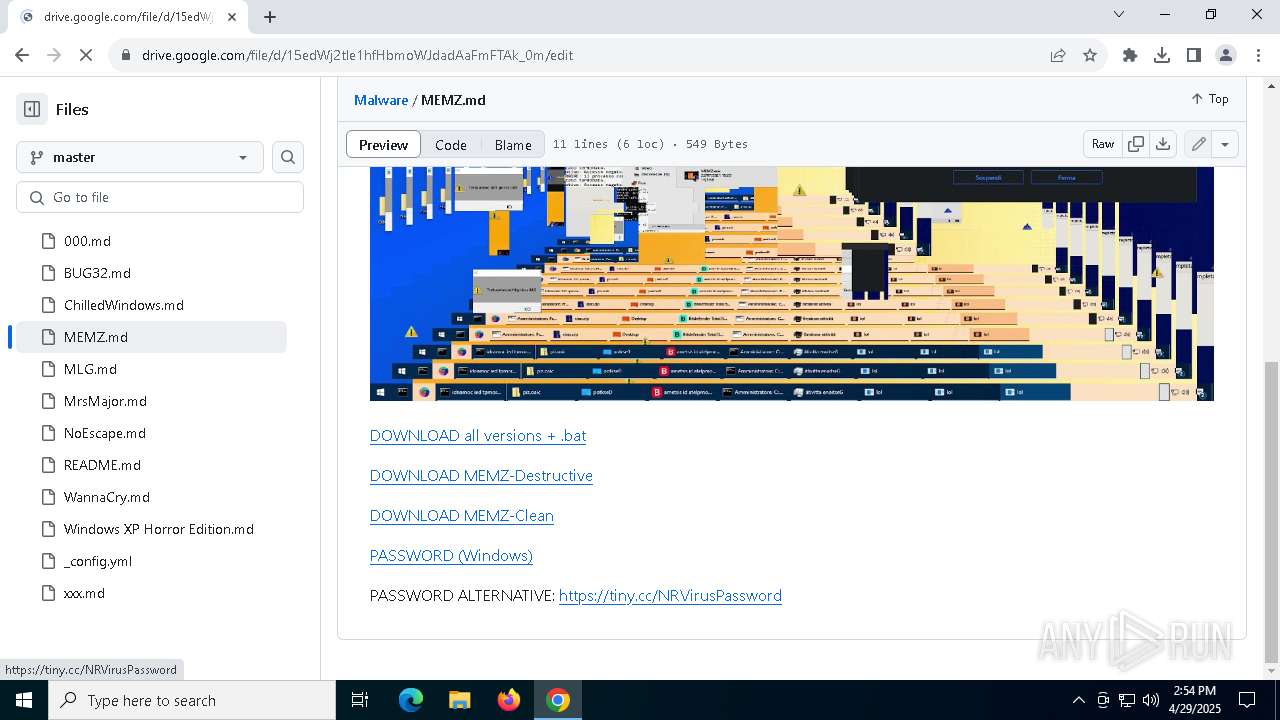Stop loading the page
This screenshot has height=720, width=1280.
pos(86,55)
